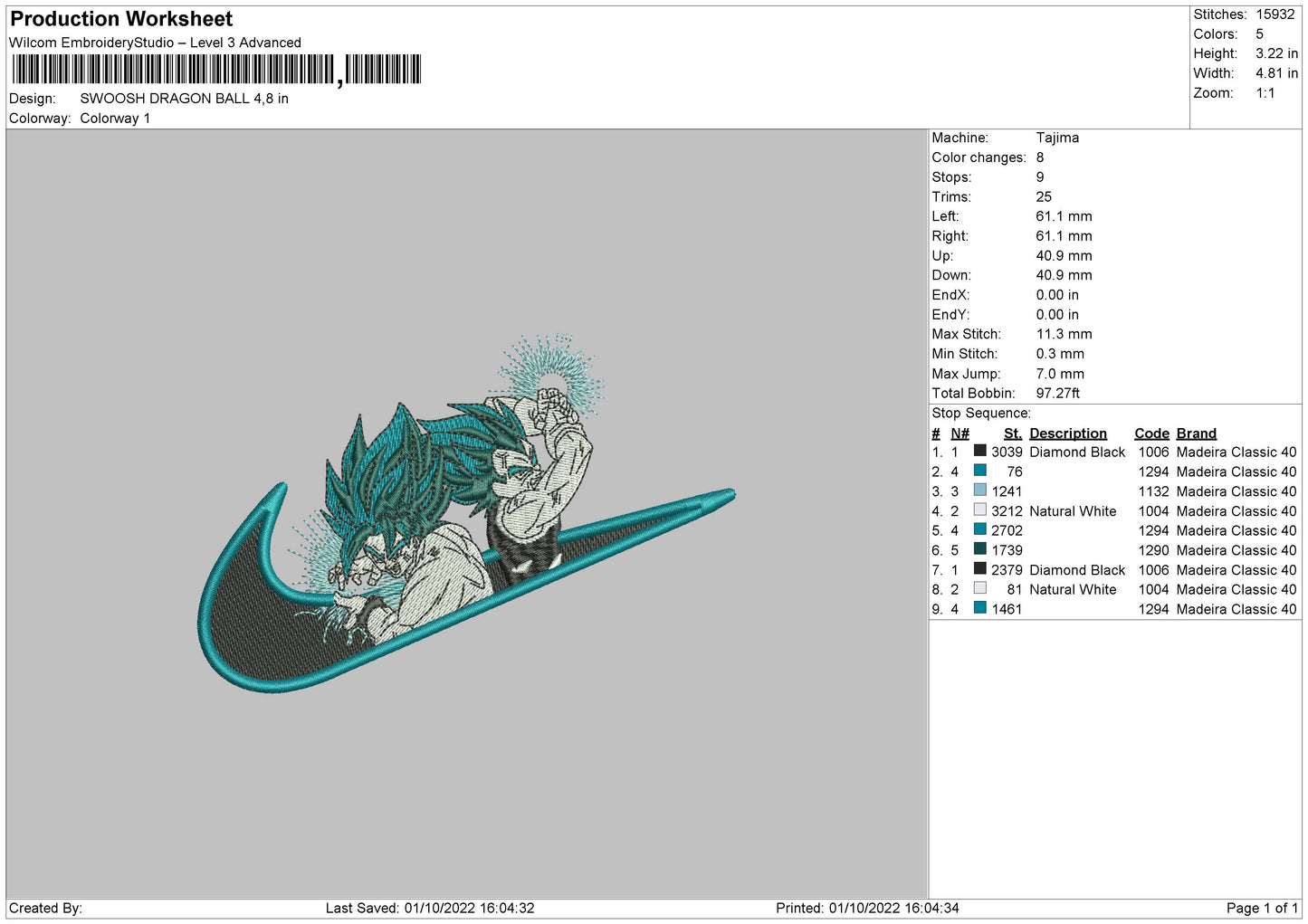Click the Stitches value 15932
Image resolution: width=1308 pixels, height=924 pixels.
pyautogui.click(x=1275, y=14)
